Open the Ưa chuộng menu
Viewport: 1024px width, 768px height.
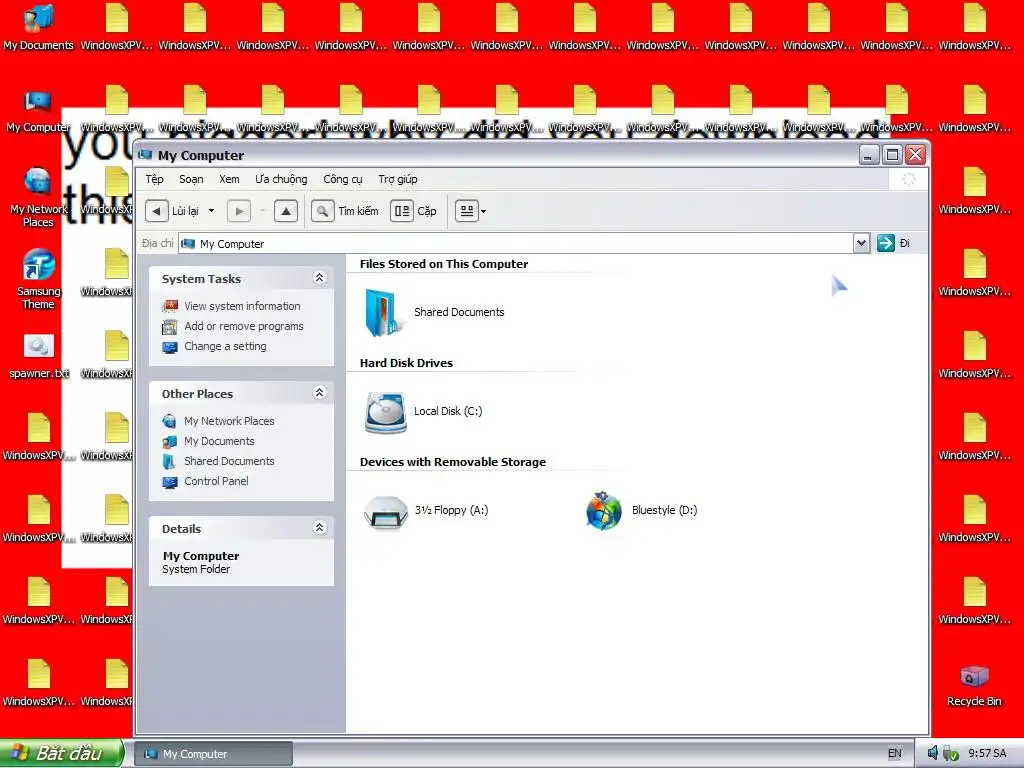pos(281,179)
